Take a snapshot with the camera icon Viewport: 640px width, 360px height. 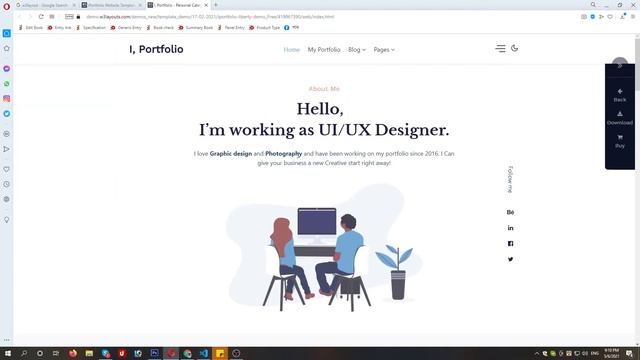584,17
